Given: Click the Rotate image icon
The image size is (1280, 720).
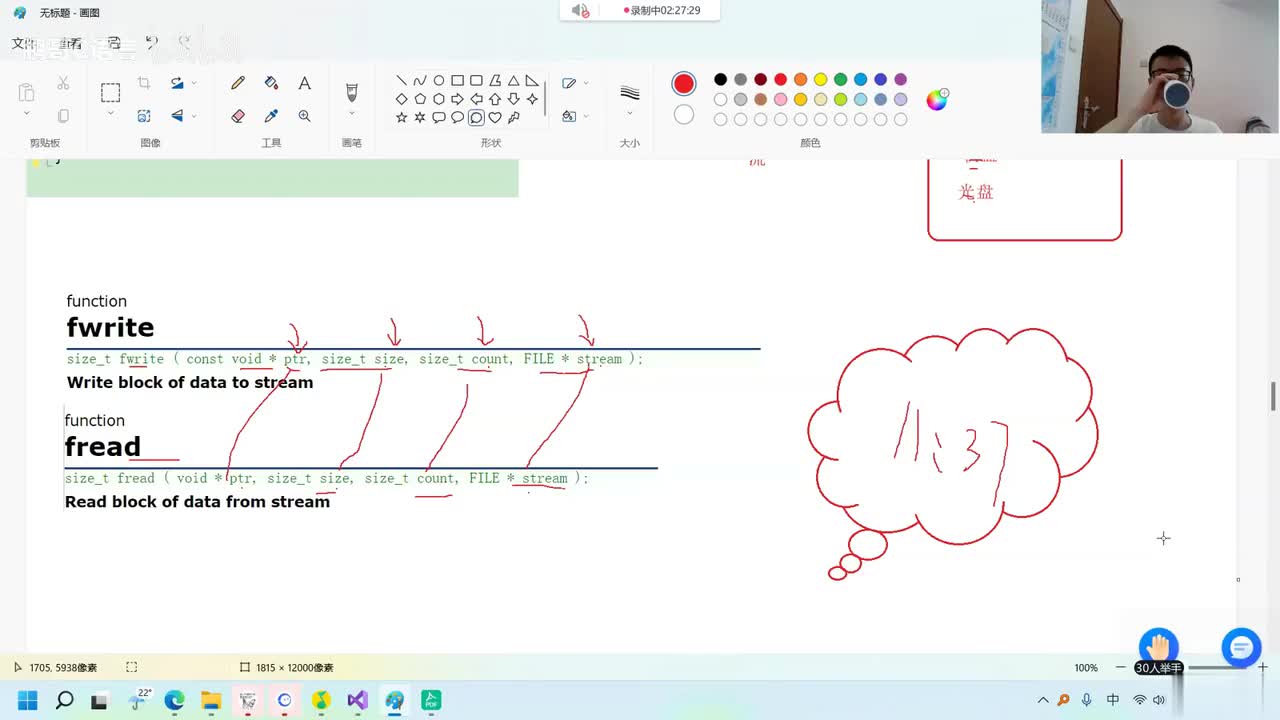Looking at the screenshot, I should click(x=177, y=83).
